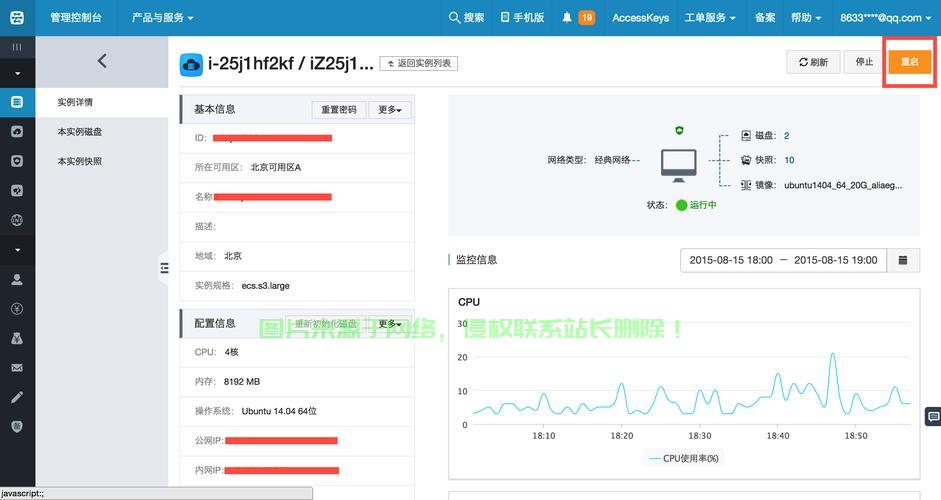
Task: Click the date range field 2015-08-15 18:00
Action: 783,260
